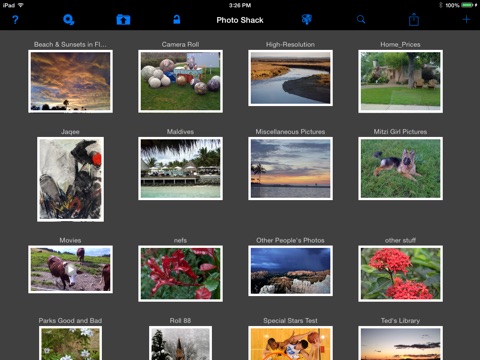Viewport: 480px width, 360px height.
Task: Select the other stuff red flowers album
Action: (400, 274)
